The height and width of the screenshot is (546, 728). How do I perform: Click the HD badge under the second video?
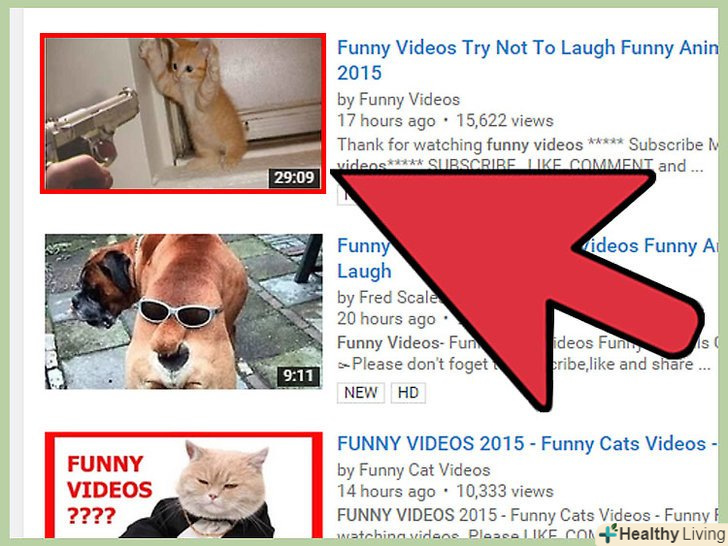point(408,393)
